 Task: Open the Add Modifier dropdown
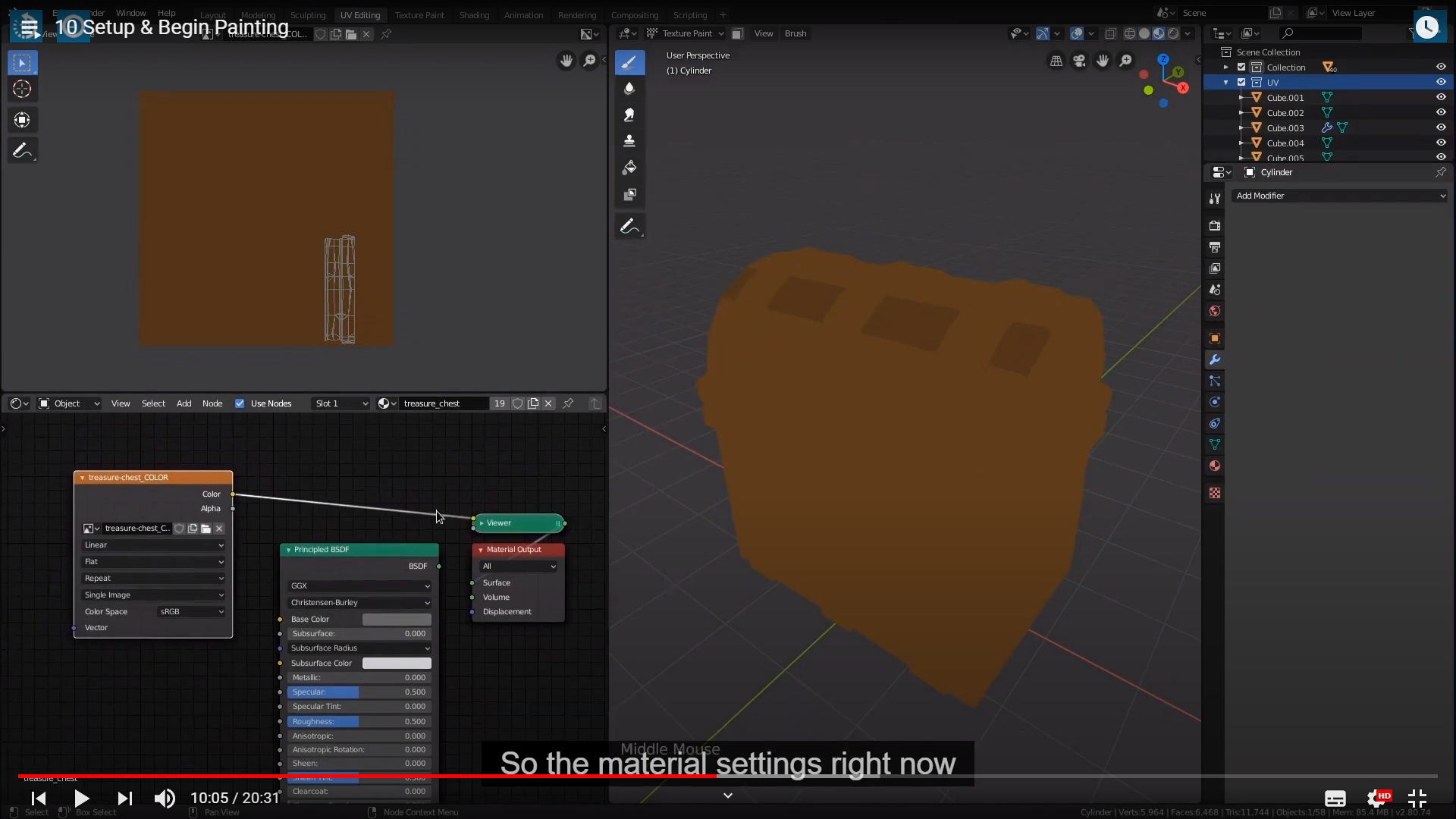(x=1340, y=196)
